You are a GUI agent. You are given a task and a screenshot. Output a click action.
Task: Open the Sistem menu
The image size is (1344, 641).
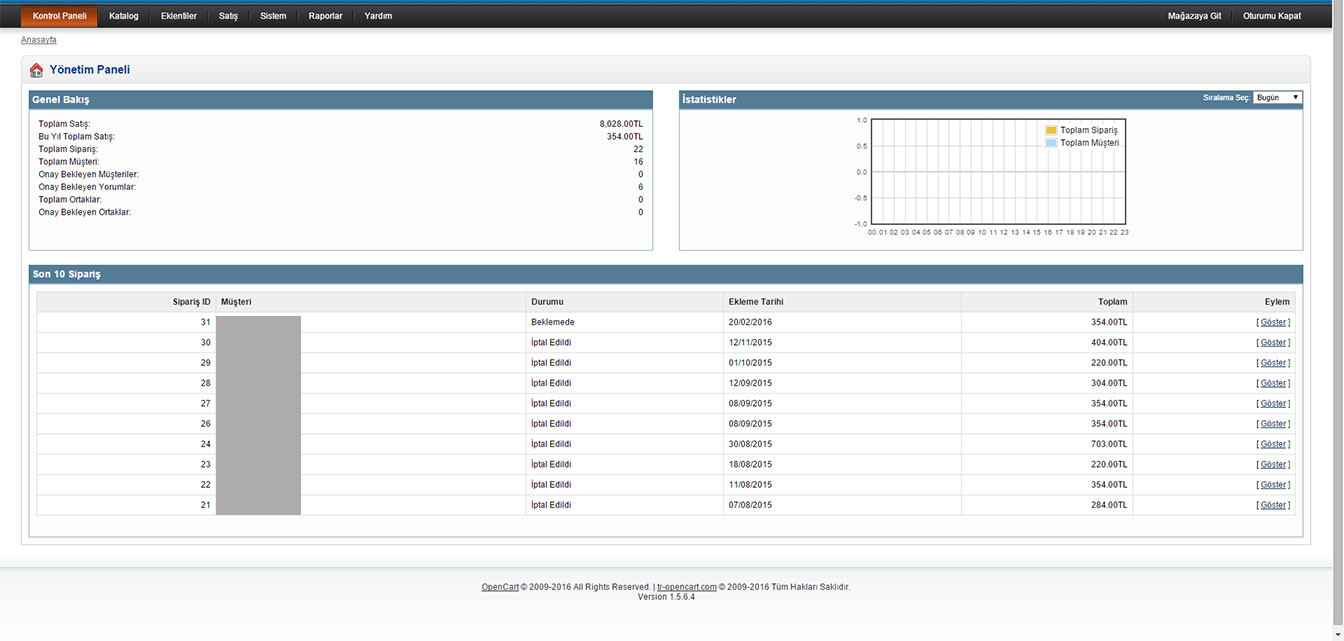[273, 16]
